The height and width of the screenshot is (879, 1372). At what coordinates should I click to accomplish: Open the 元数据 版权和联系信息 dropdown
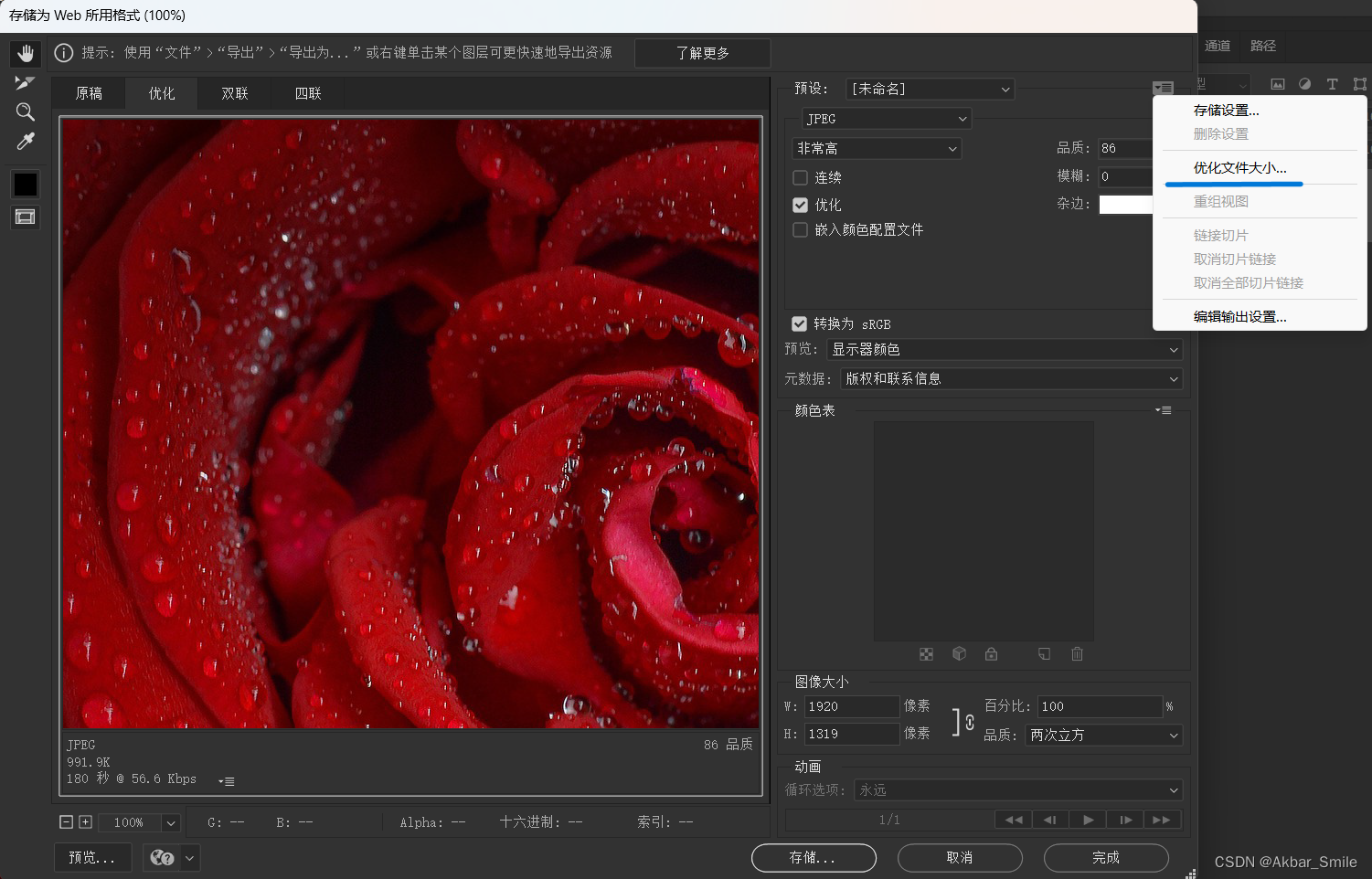pos(1011,379)
